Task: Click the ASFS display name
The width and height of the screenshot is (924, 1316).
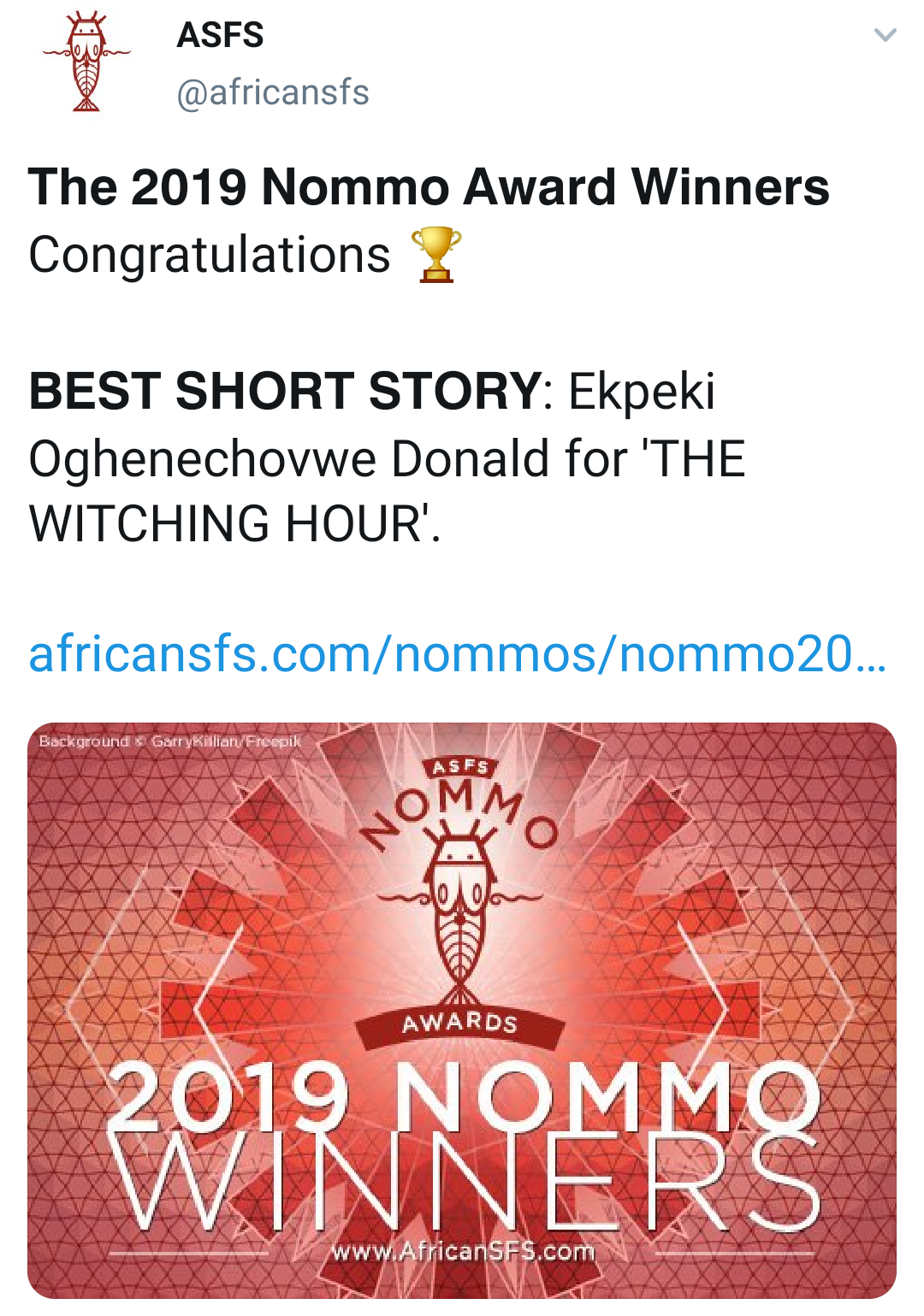Action: tap(220, 35)
